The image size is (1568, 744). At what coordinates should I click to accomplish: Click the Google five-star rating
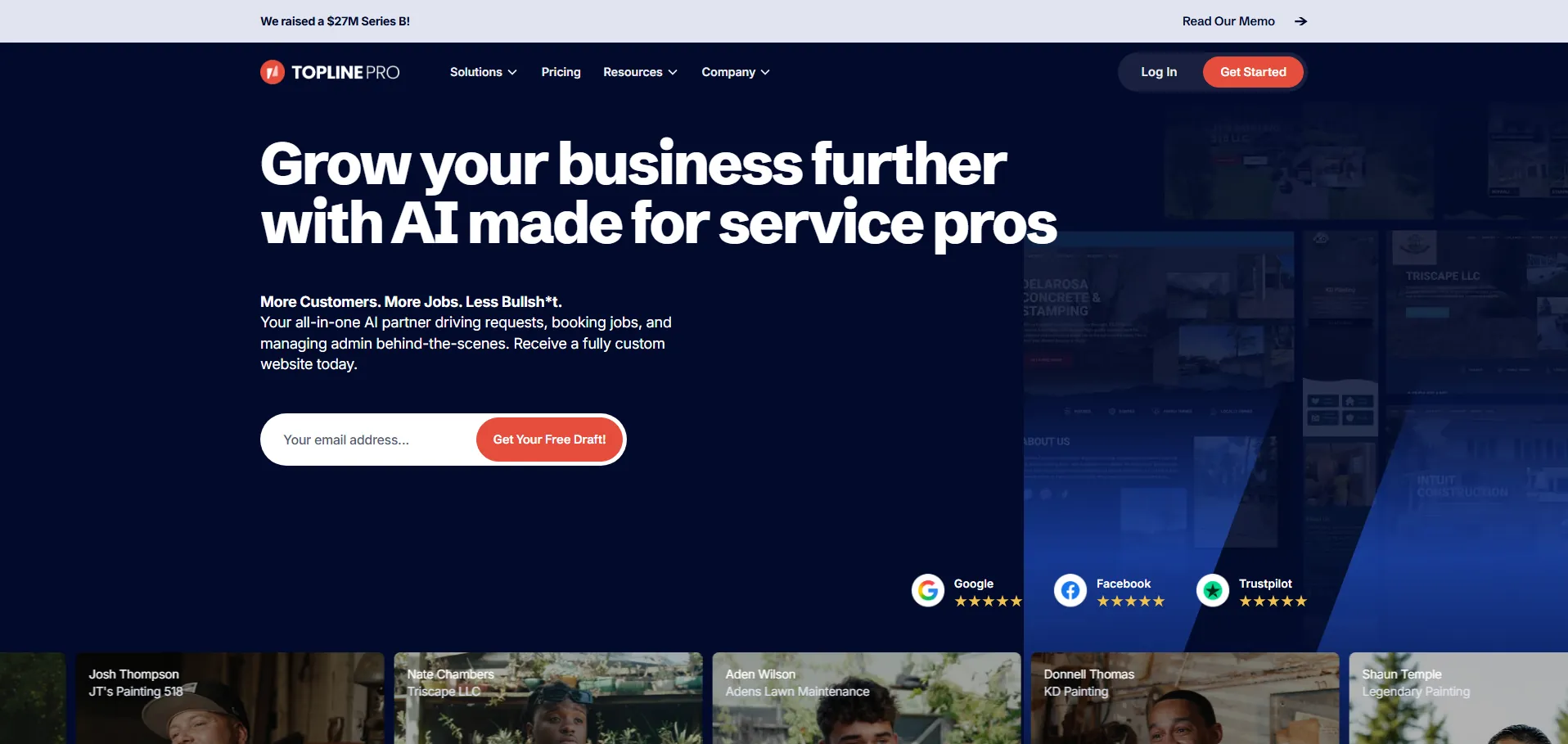pos(989,602)
